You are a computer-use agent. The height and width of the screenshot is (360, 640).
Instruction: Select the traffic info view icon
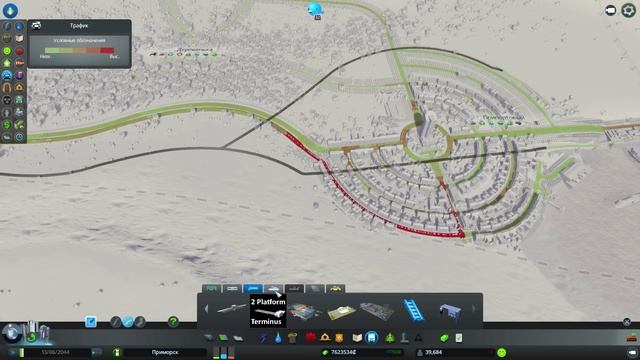[x=7, y=75]
